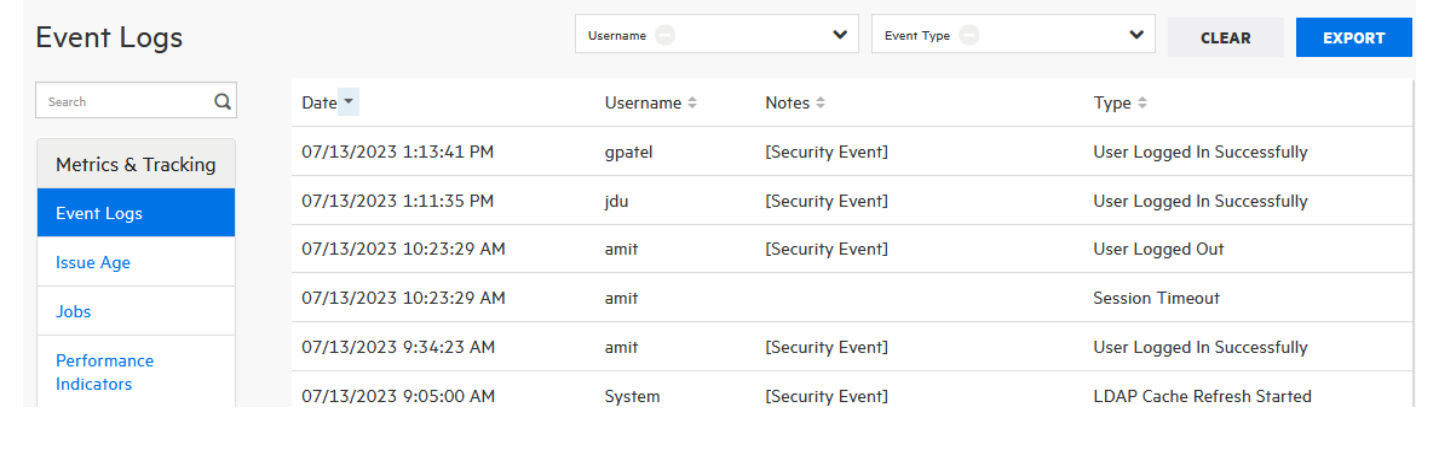Viewport: 1445px width, 454px height.
Task: Click the Date column header
Action: tap(319, 103)
